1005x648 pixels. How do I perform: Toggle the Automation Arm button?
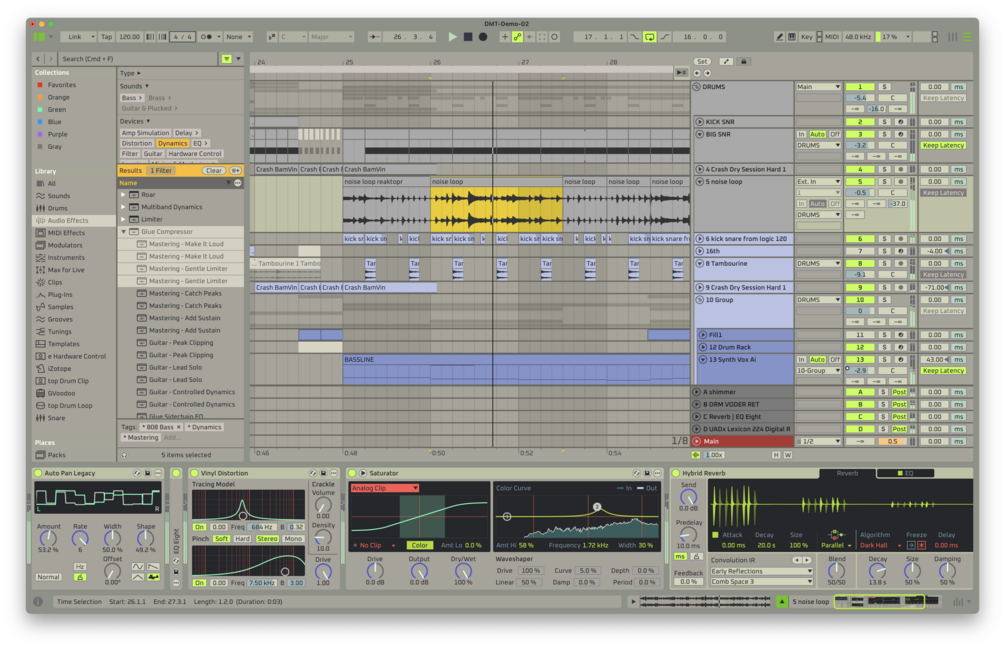(517, 37)
